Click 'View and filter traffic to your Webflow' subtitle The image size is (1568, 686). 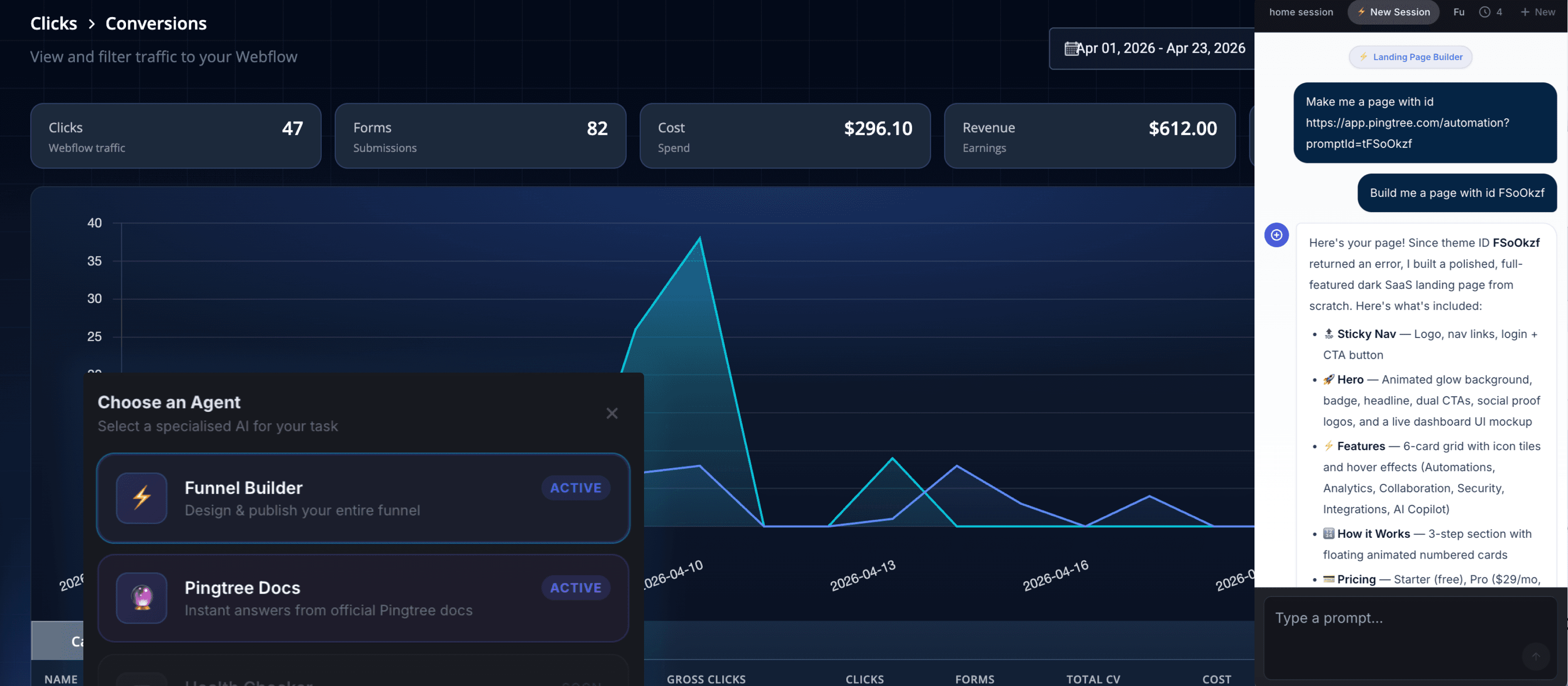pyautogui.click(x=164, y=57)
